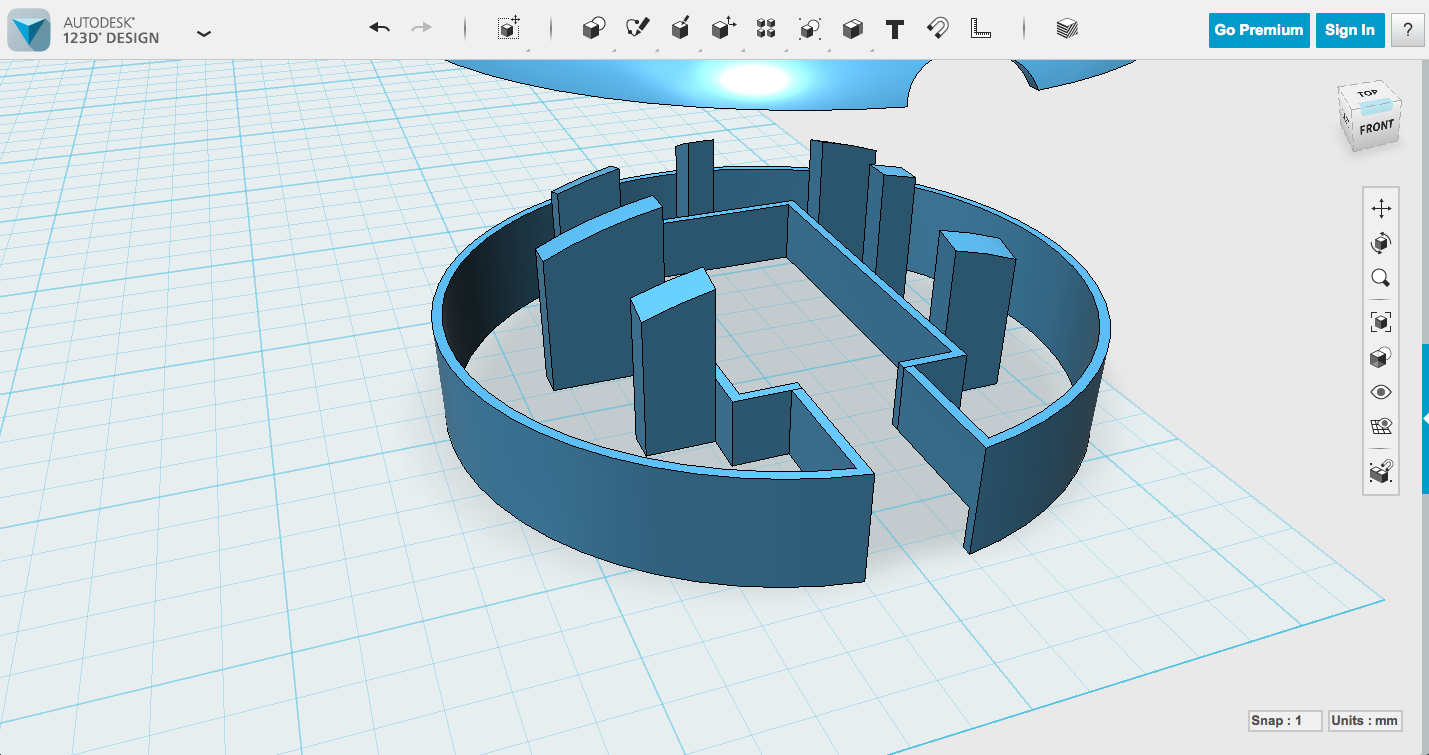Open the Construct tool

tap(681, 28)
